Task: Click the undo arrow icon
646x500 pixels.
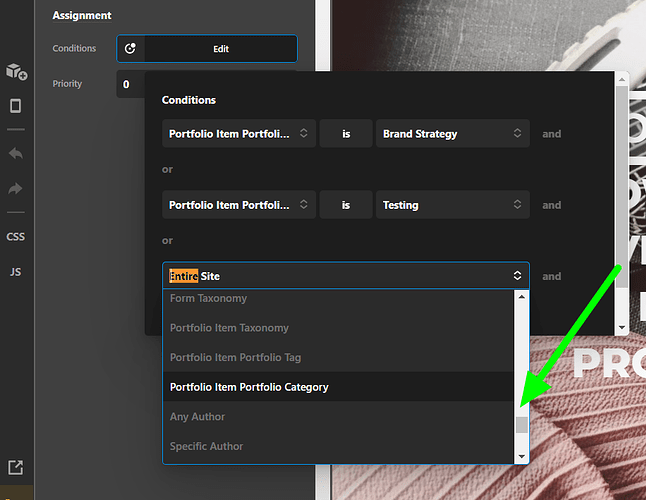Action: 16,154
